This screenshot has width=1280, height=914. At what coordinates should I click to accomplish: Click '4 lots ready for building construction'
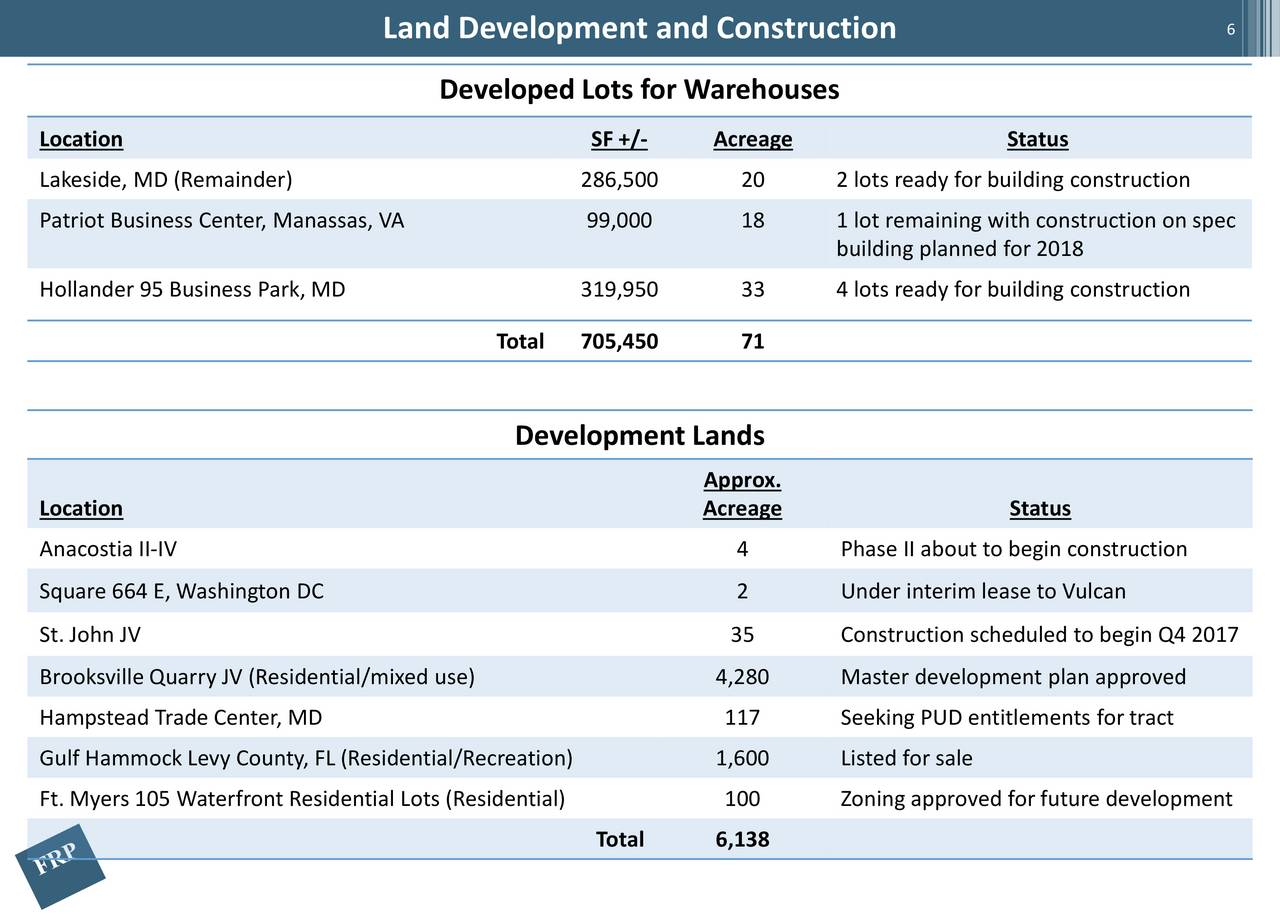tap(1013, 290)
